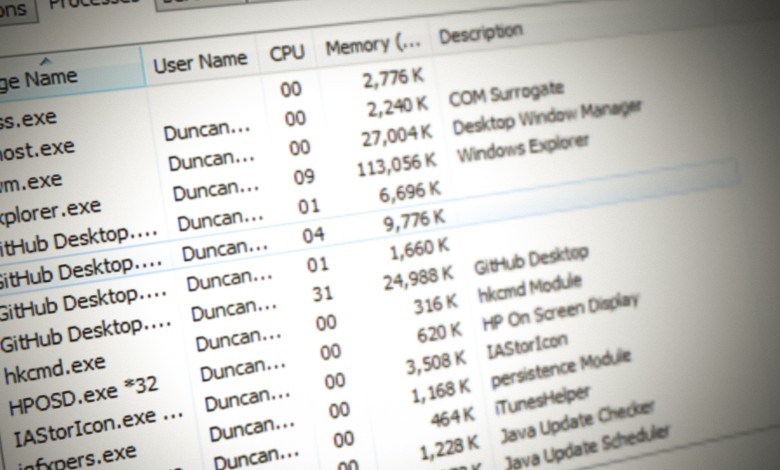Click the CPU value 31
The height and width of the screenshot is (470, 780).
tap(322, 294)
